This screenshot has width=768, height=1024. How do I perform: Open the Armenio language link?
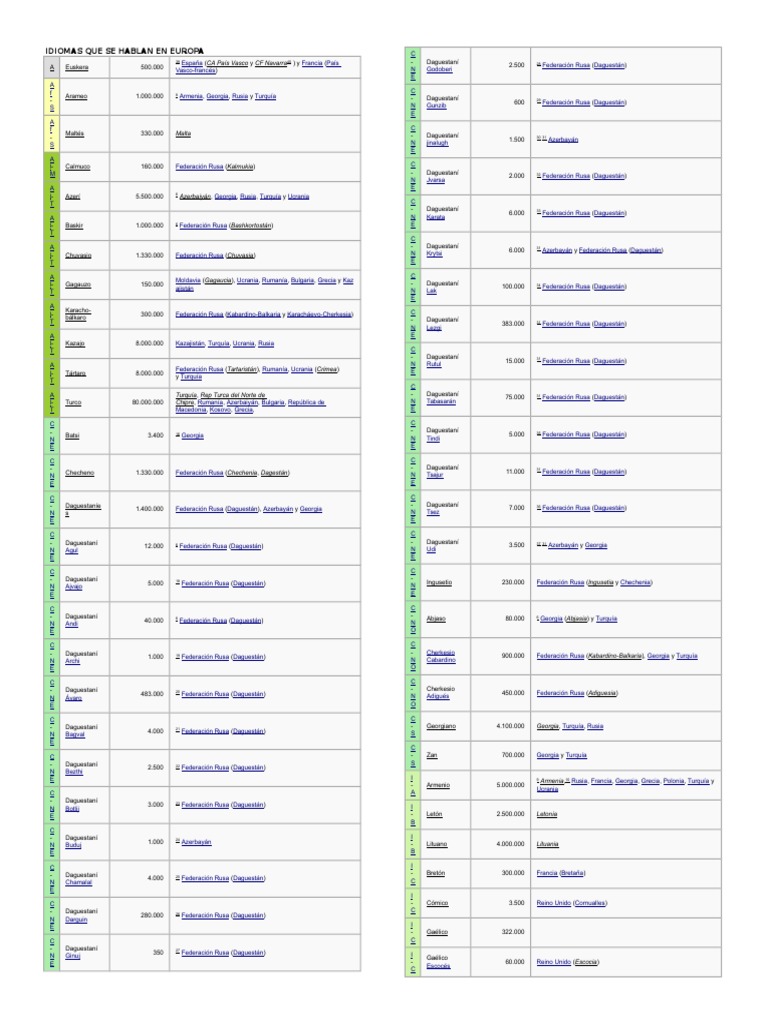click(x=438, y=786)
